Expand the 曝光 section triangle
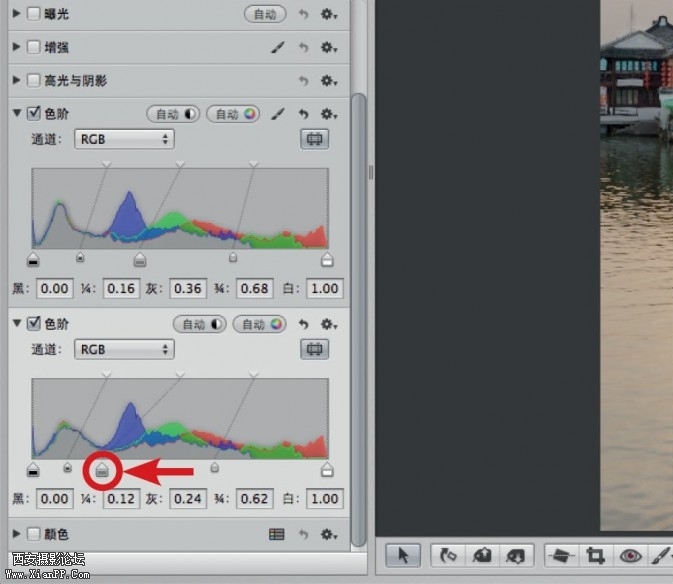673x584 pixels. click(17, 15)
